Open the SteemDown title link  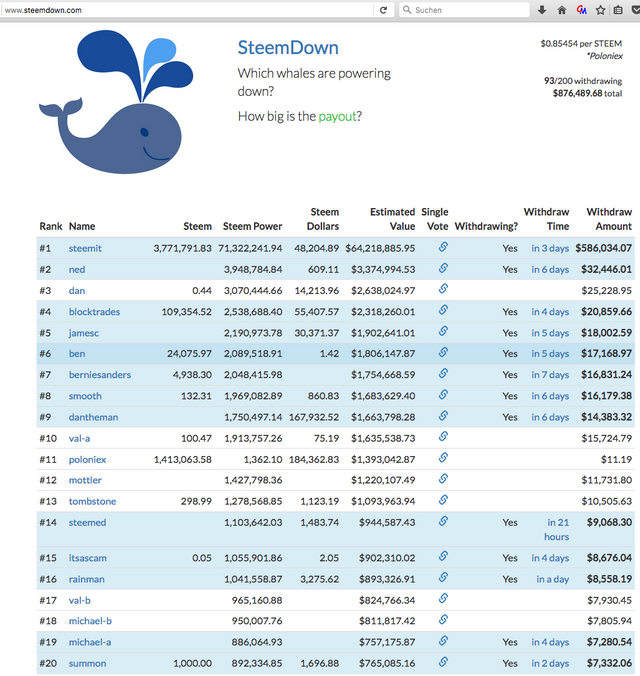[x=288, y=47]
